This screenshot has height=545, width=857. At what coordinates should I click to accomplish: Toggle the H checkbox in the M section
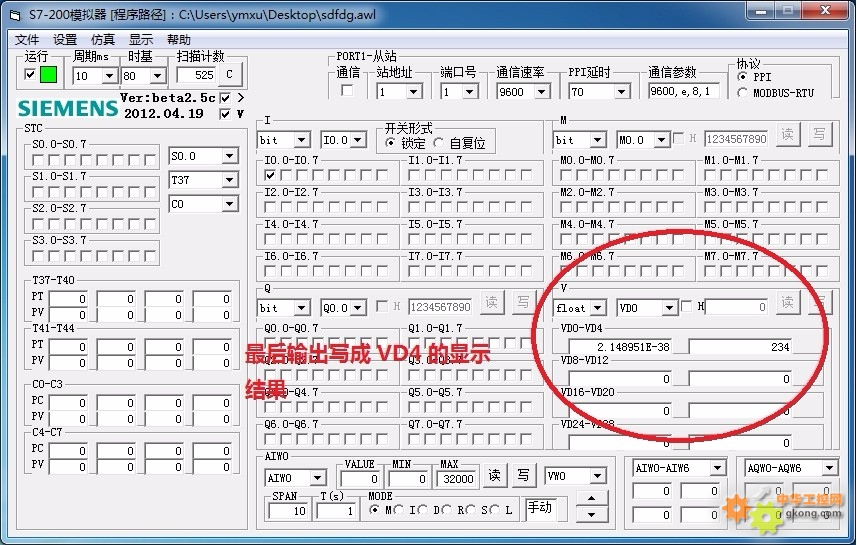point(678,138)
